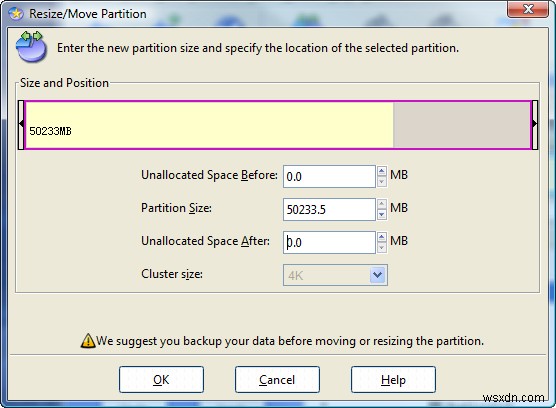
Task: Click the dialog title bar star icon
Action: (16, 13)
